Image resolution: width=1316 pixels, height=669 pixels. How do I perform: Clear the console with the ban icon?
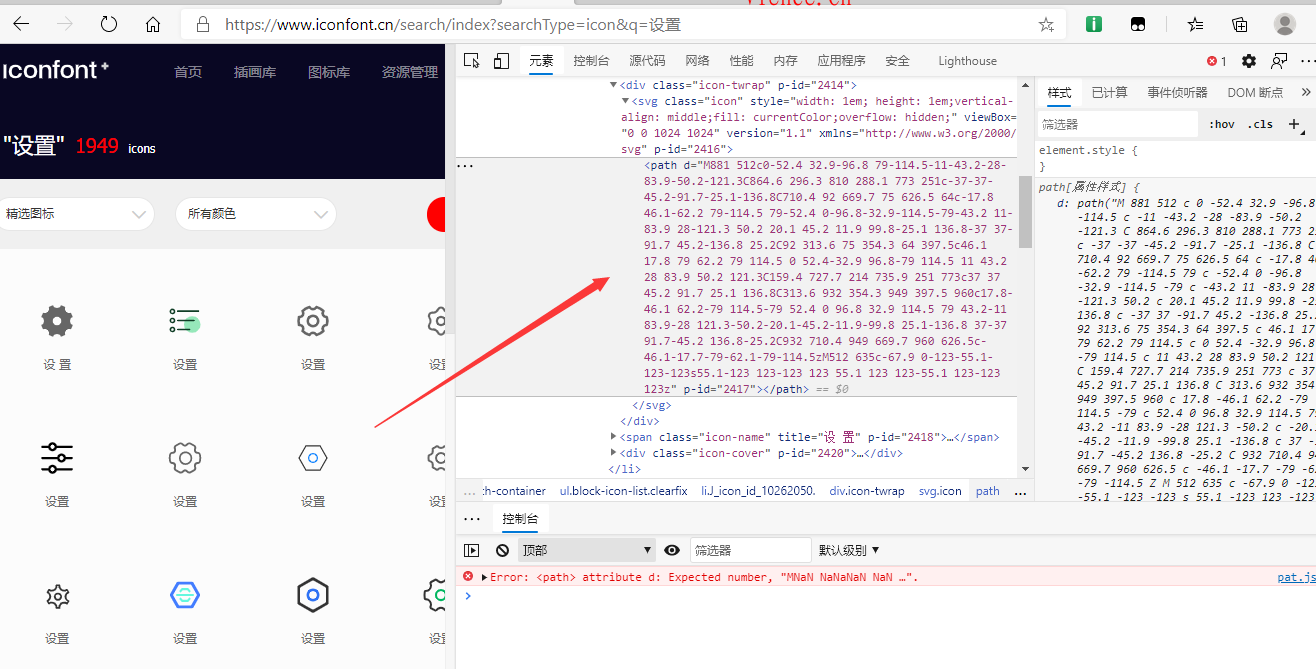[x=502, y=550]
